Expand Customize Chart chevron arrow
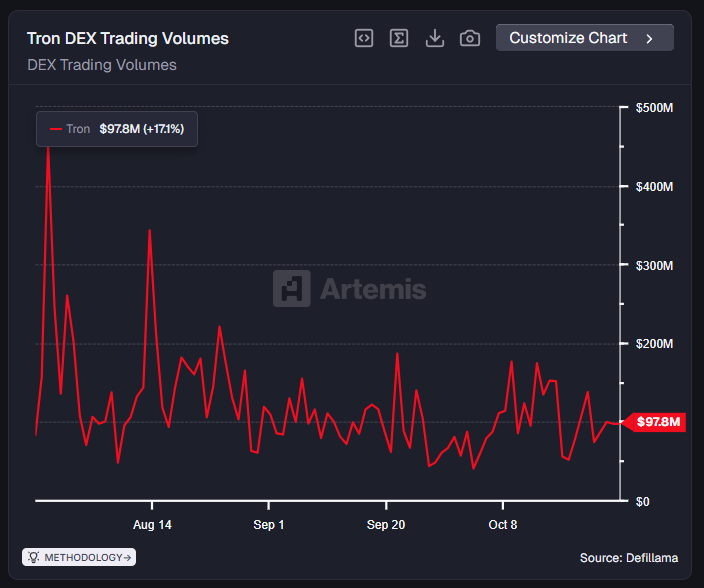This screenshot has height=588, width=704. coord(649,39)
